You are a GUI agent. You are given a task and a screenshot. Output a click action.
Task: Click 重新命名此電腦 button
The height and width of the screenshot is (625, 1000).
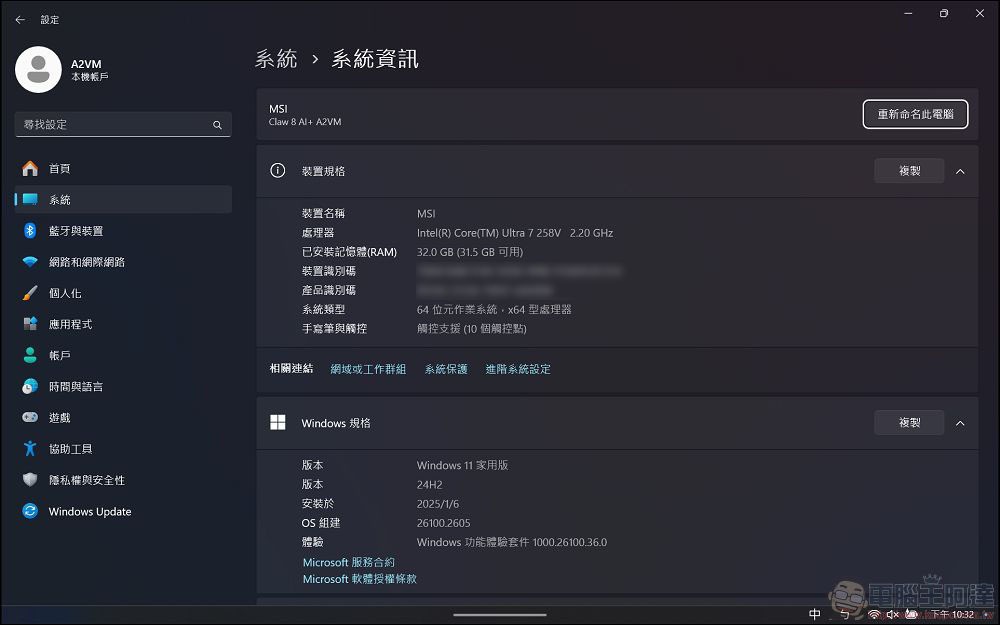point(915,114)
